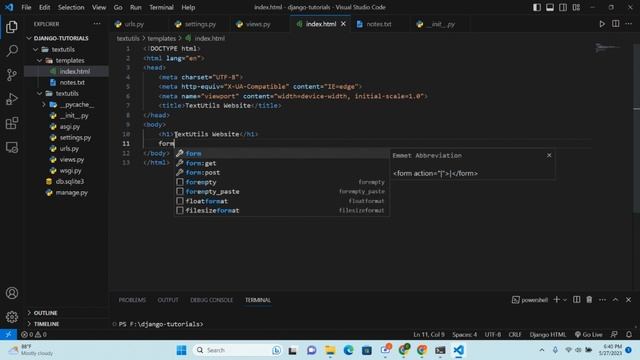The width and height of the screenshot is (640, 360).
Task: Collapse the outer textutils folder
Action: tap(63, 49)
